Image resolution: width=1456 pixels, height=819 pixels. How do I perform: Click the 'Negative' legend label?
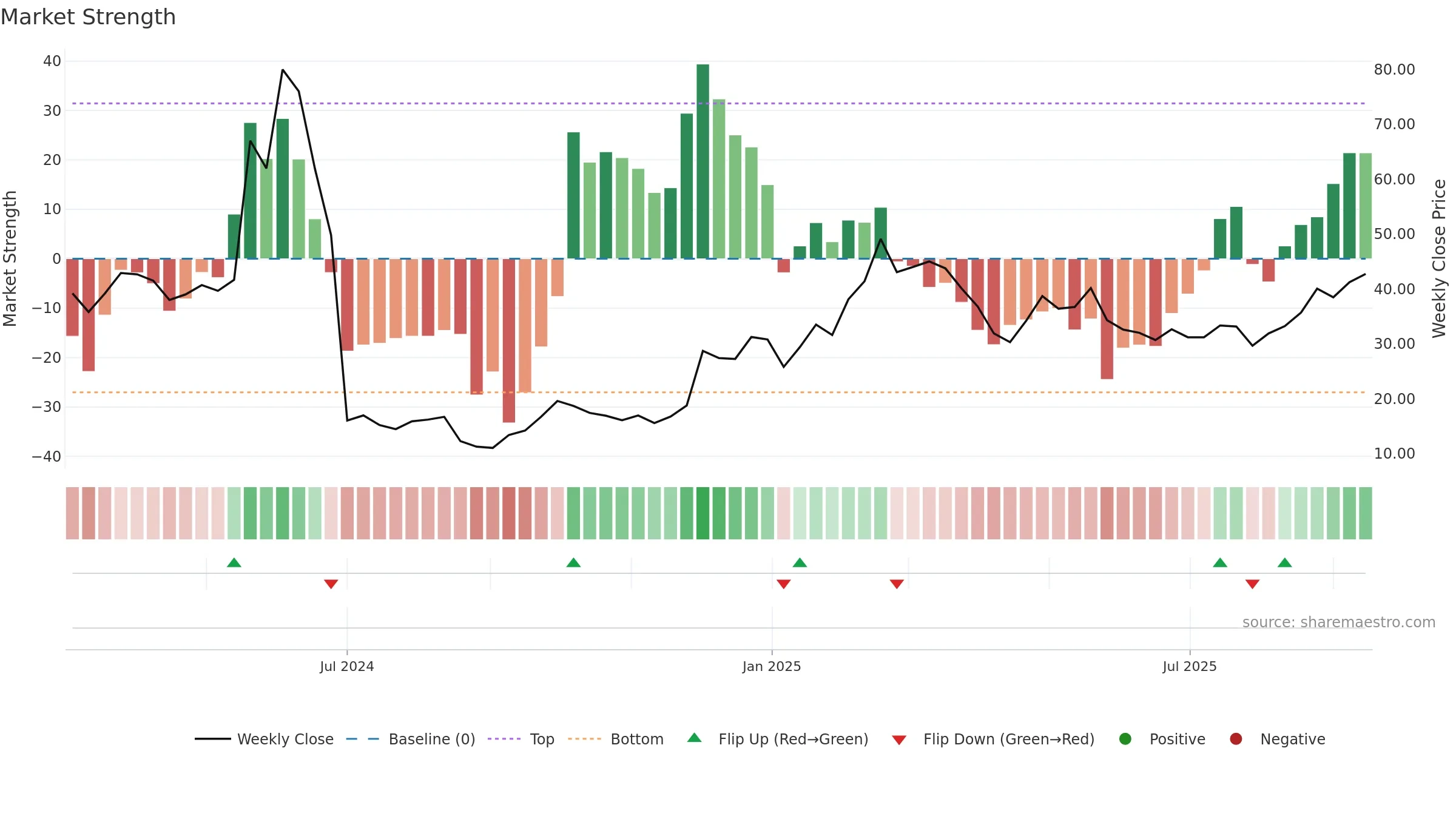tap(1293, 740)
